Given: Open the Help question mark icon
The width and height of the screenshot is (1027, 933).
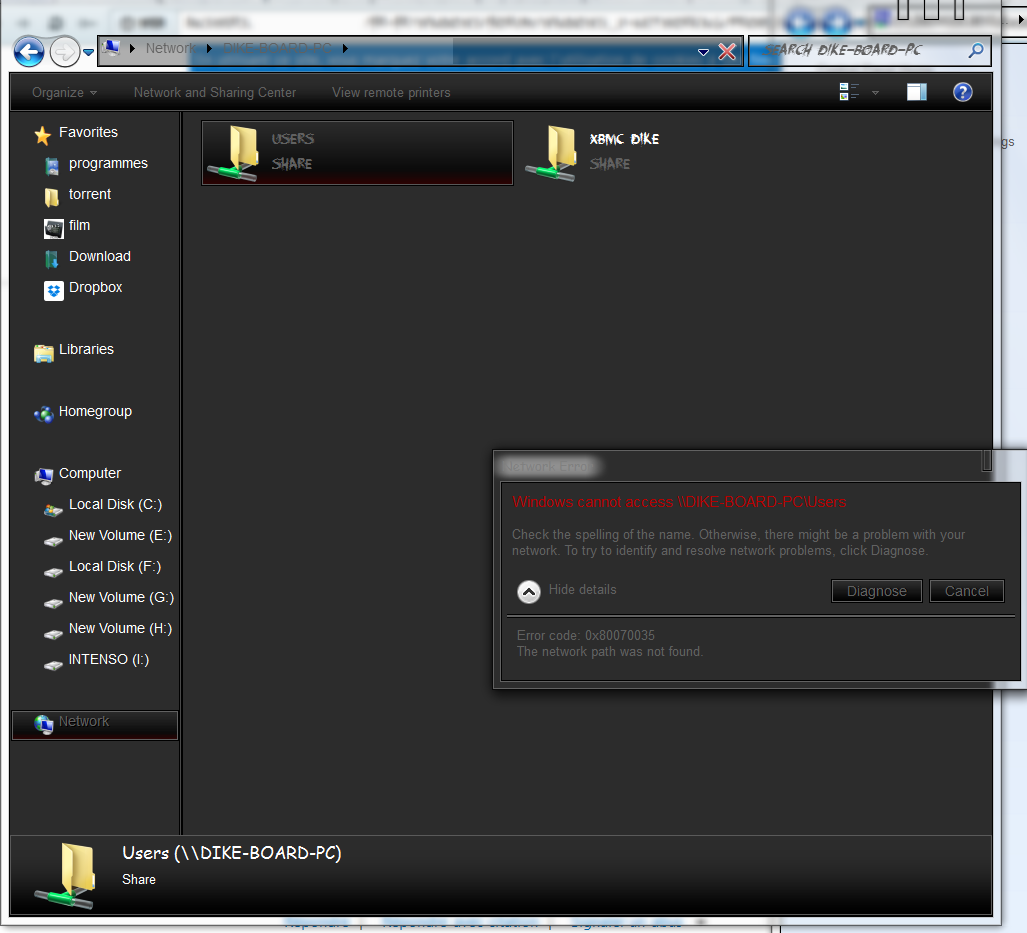Looking at the screenshot, I should tap(962, 92).
